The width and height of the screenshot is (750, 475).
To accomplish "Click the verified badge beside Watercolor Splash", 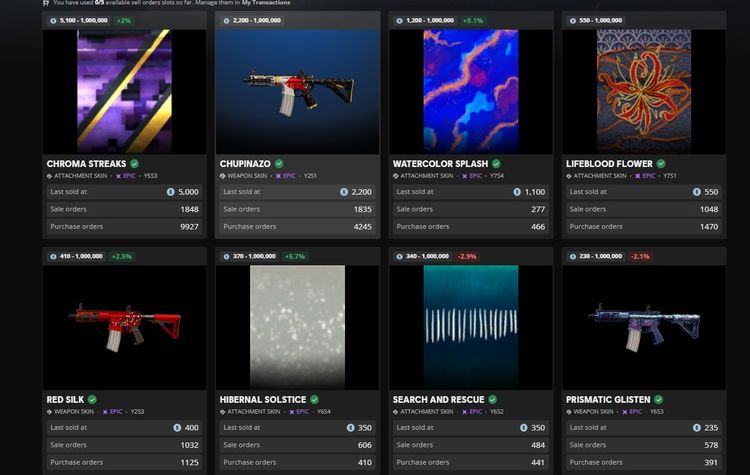I will click(495, 164).
